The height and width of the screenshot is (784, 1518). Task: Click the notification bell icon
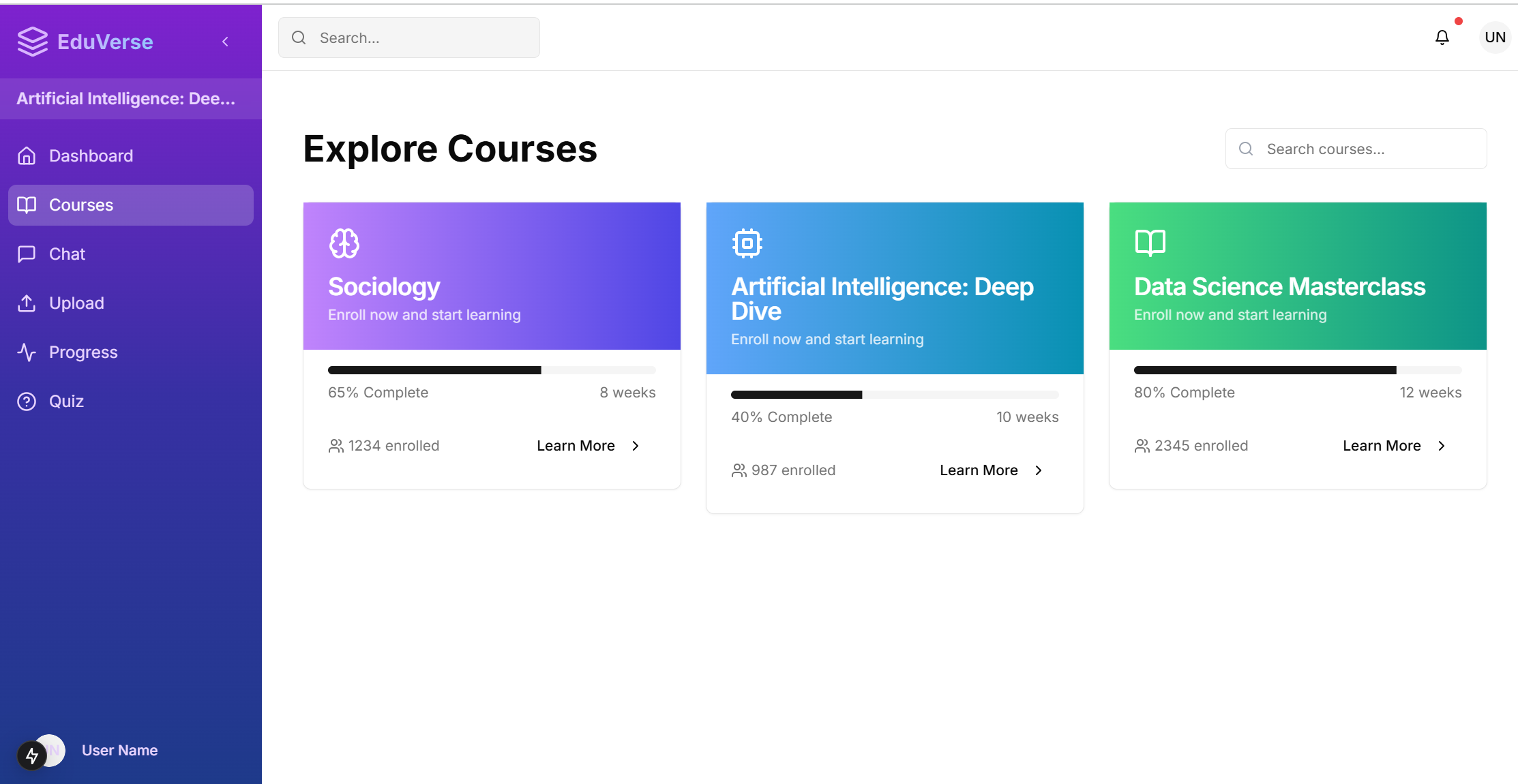pyautogui.click(x=1442, y=37)
